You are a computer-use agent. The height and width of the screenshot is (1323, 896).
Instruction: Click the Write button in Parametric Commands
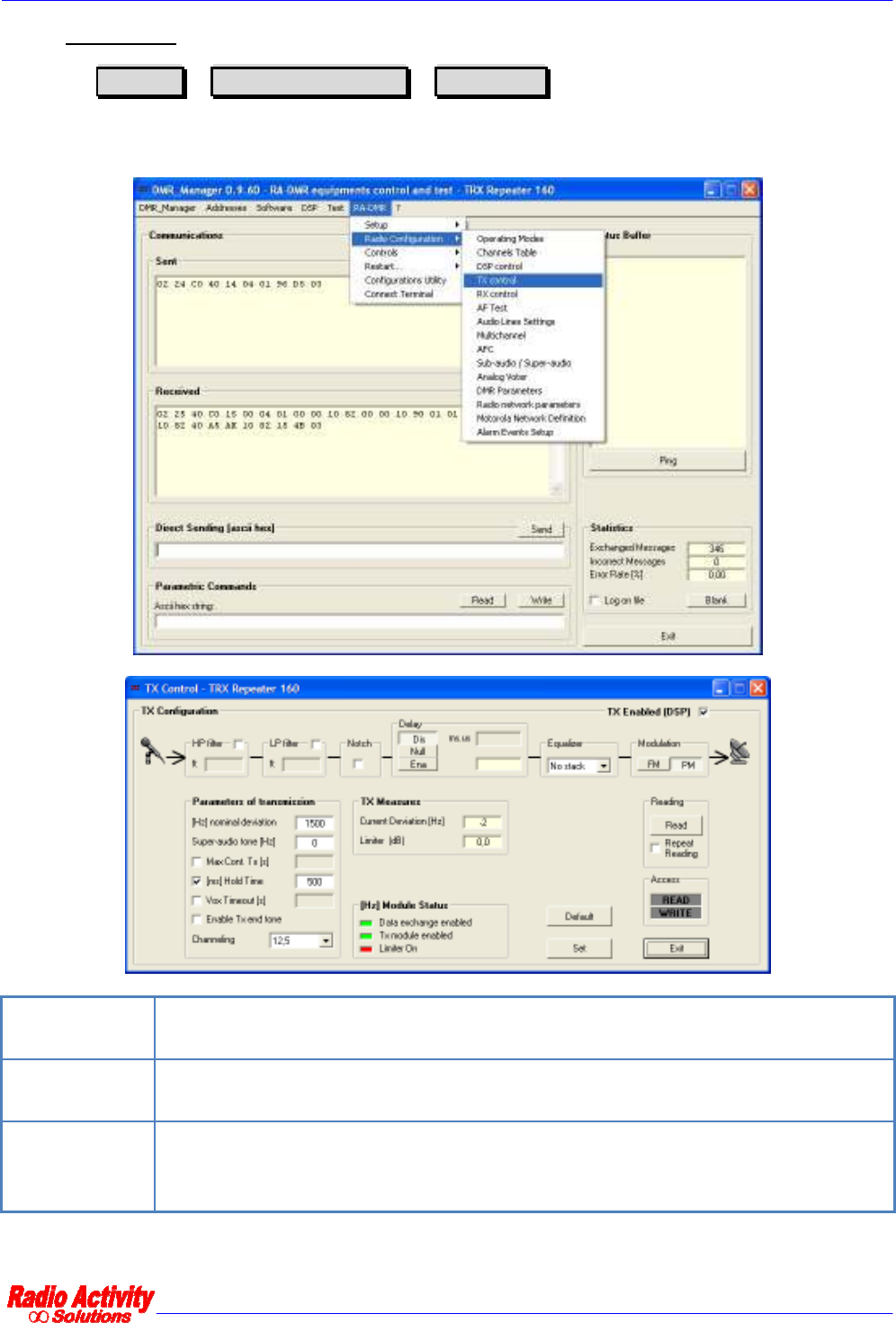click(x=542, y=600)
